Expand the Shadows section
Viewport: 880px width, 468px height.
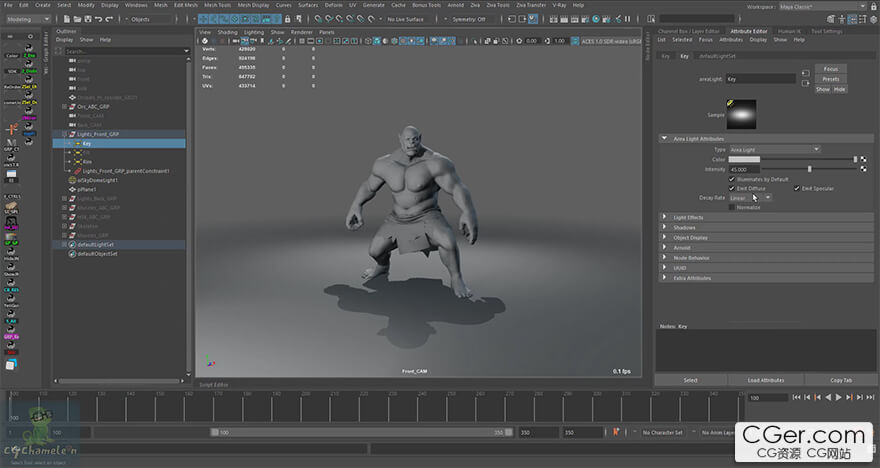[664, 227]
